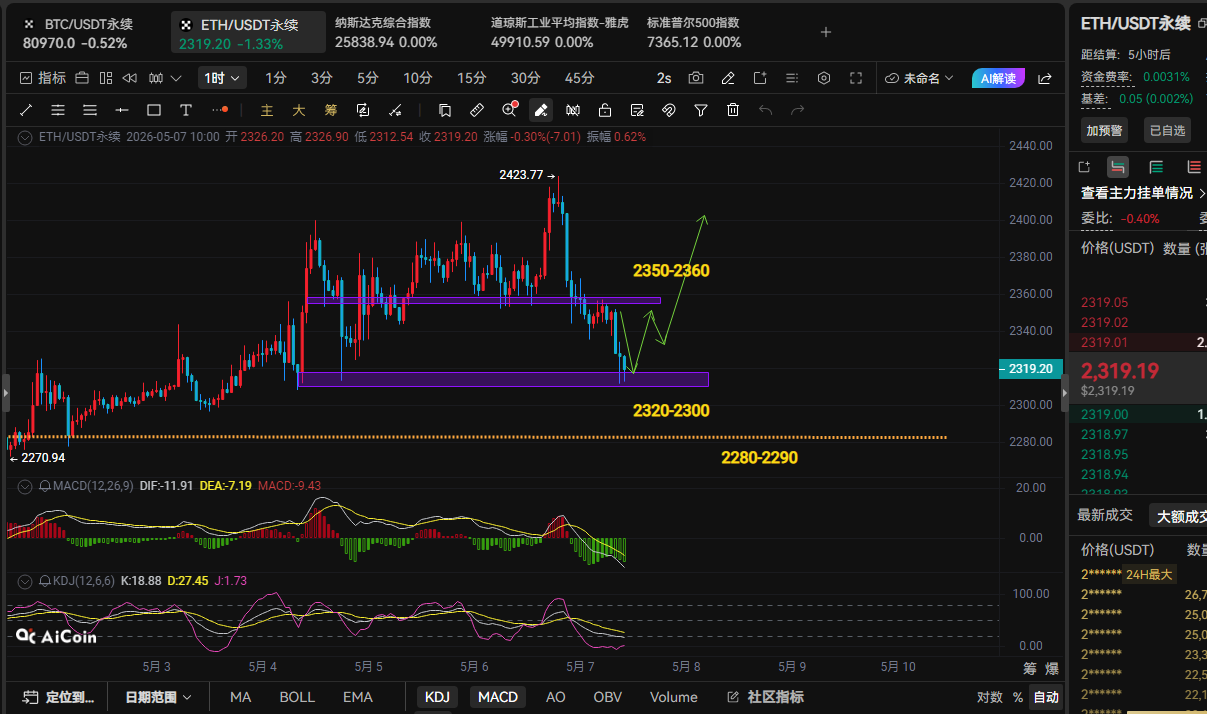Click the 加预警 alert button
The height and width of the screenshot is (714, 1207).
1103,130
